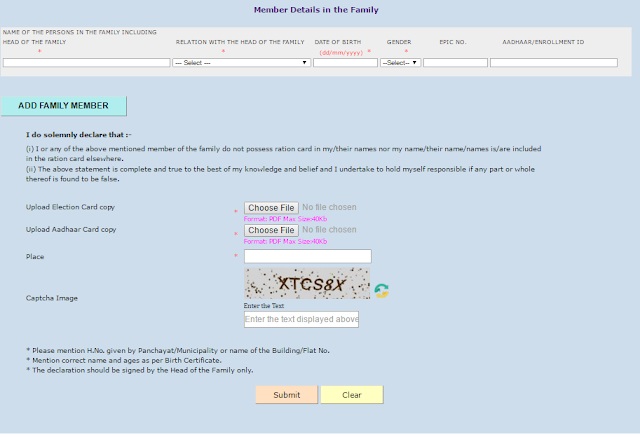Choose file for Aadhaar Card copy
Viewport: 640px width, 437px height.
[x=271, y=230]
